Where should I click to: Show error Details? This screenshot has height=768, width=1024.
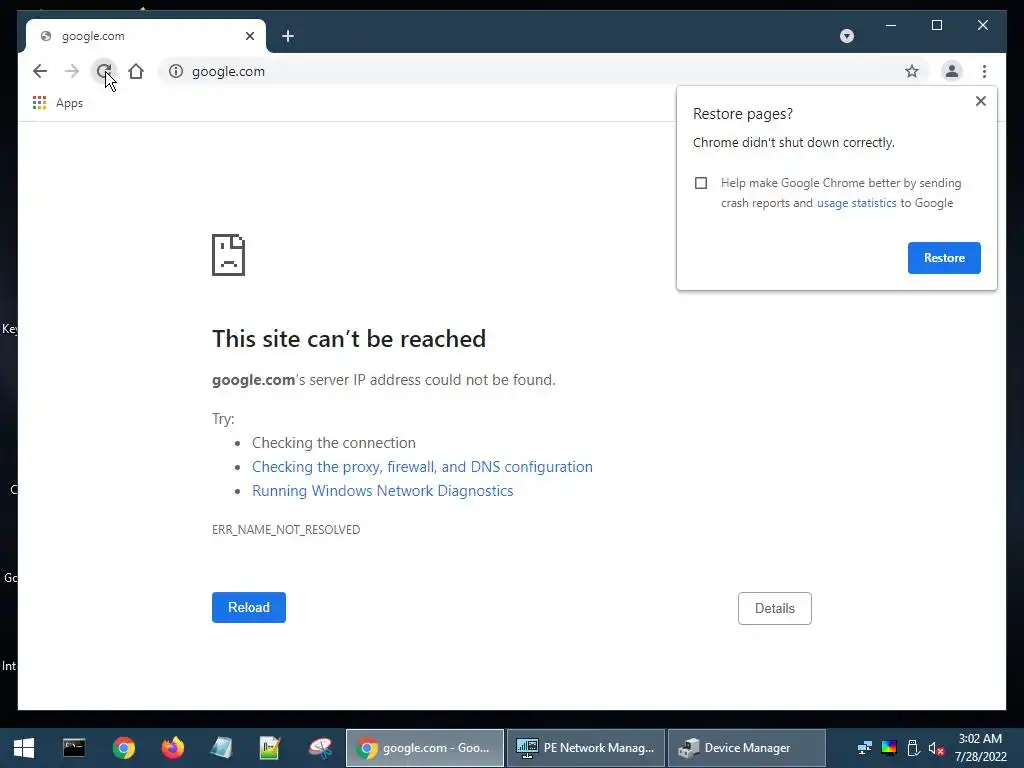(x=775, y=608)
